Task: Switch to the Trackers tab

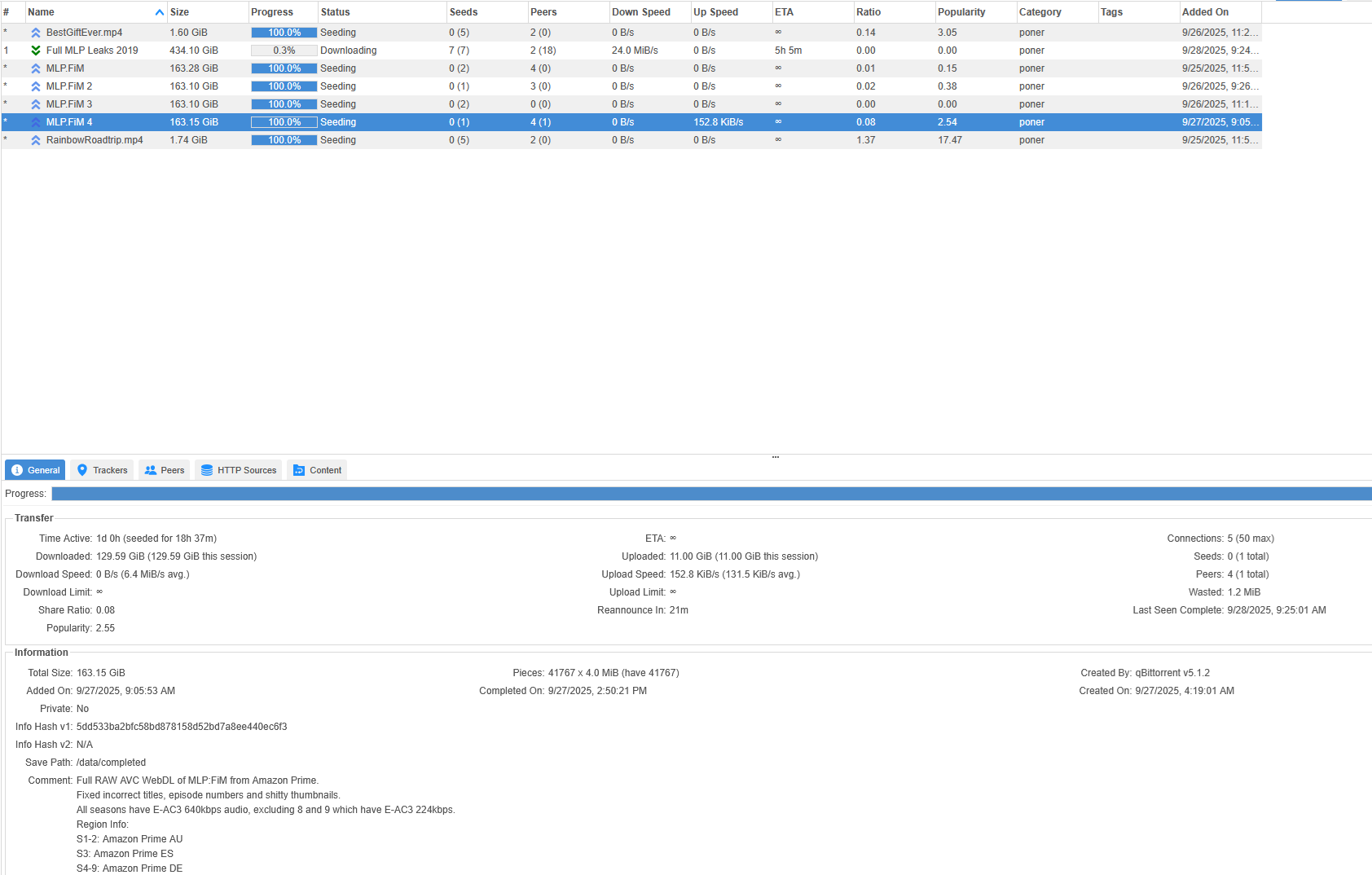Action: click(x=102, y=470)
